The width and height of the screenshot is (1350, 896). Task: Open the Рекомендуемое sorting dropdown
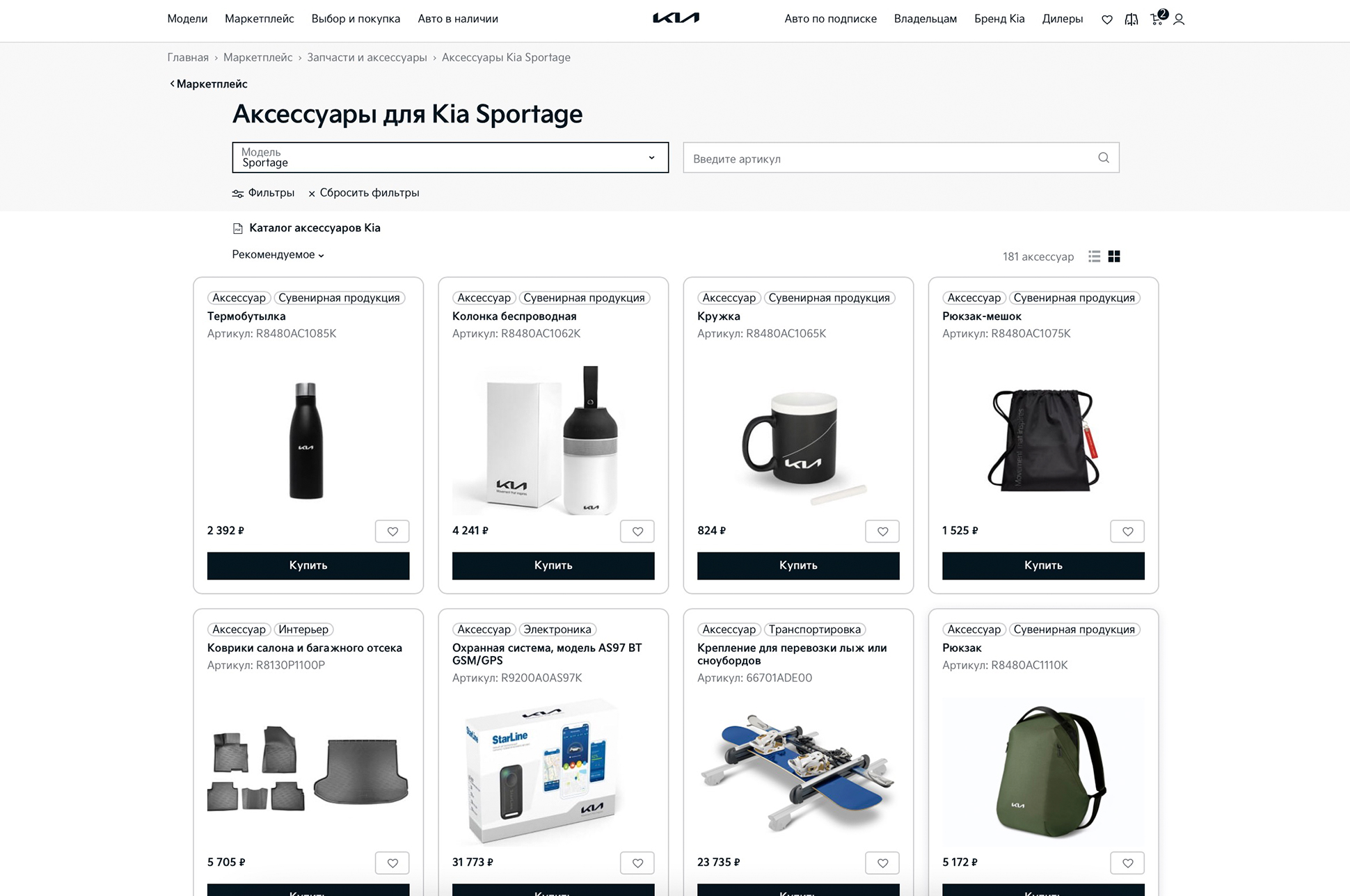pyautogui.click(x=278, y=255)
